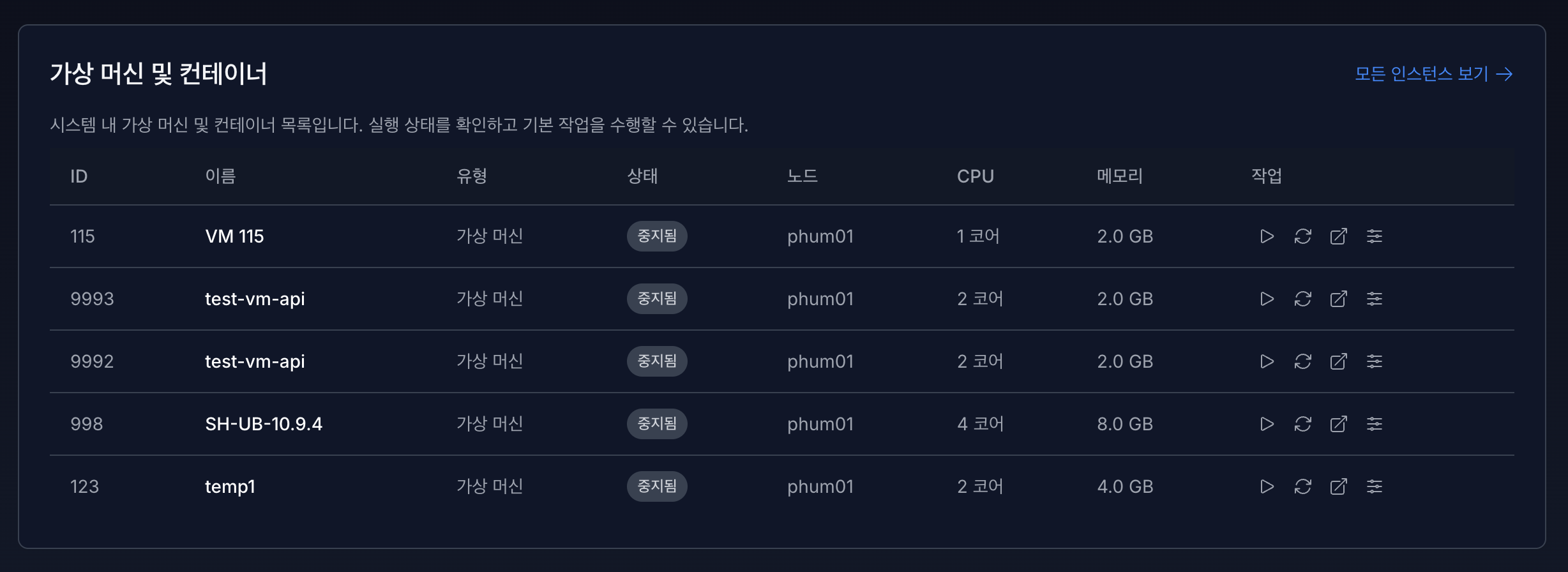This screenshot has width=1568, height=572.
Task: Open settings for test-vm-api 9992
Action: pos(1375,361)
